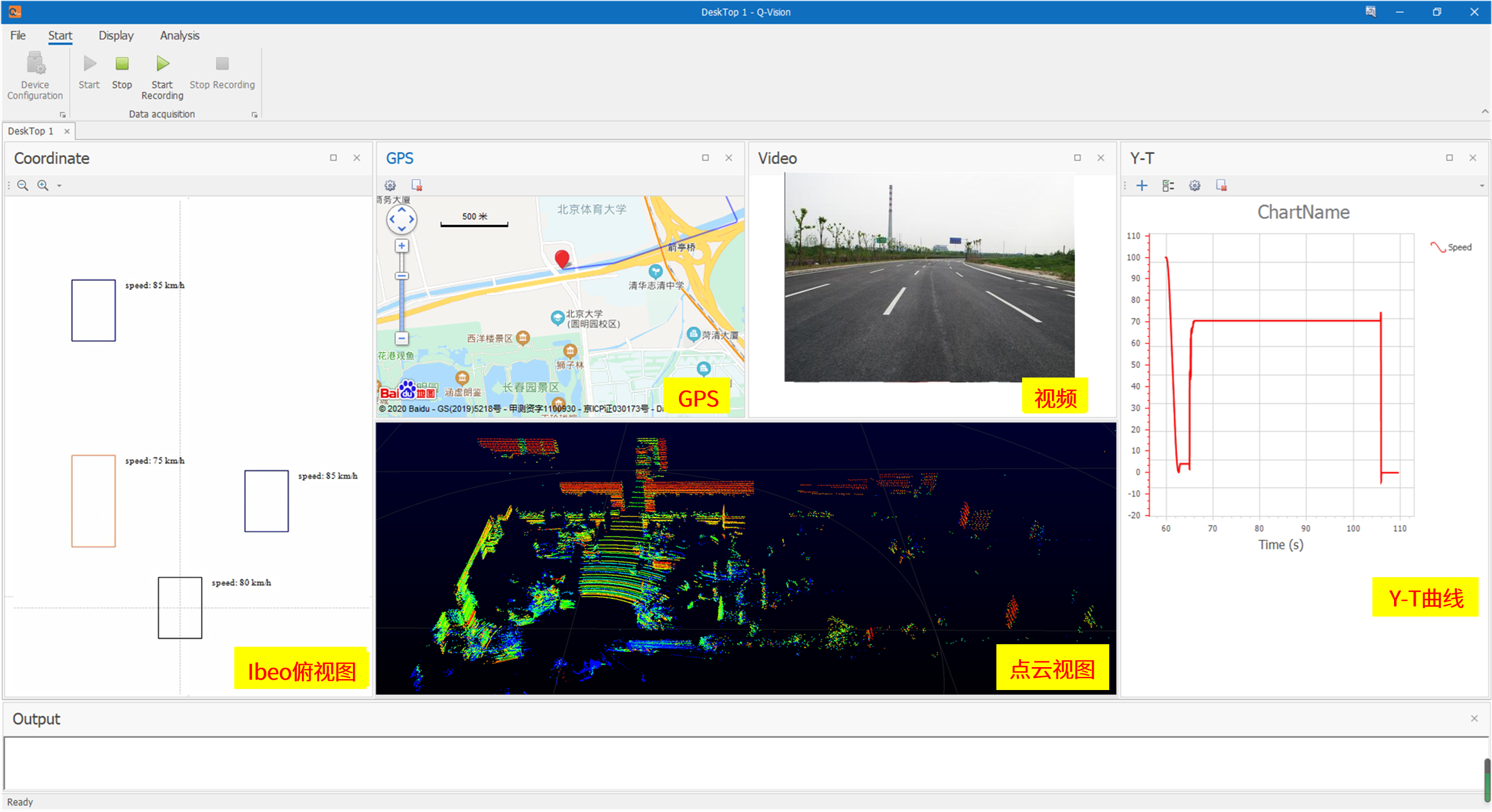Viewport: 1492px width, 812px height.
Task: Expand Data acquisition group dialog launcher
Action: 254,115
